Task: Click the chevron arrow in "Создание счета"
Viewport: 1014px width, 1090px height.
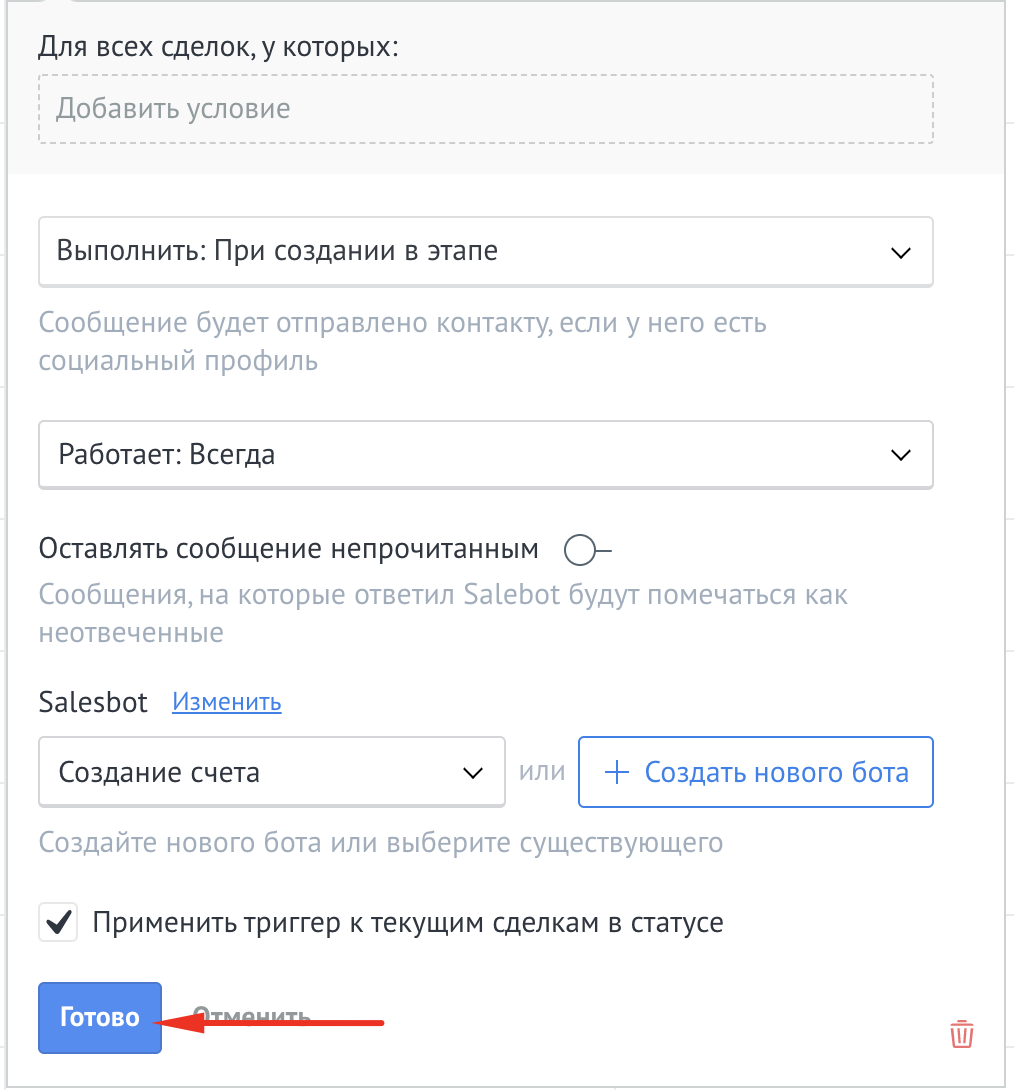Action: tap(472, 772)
